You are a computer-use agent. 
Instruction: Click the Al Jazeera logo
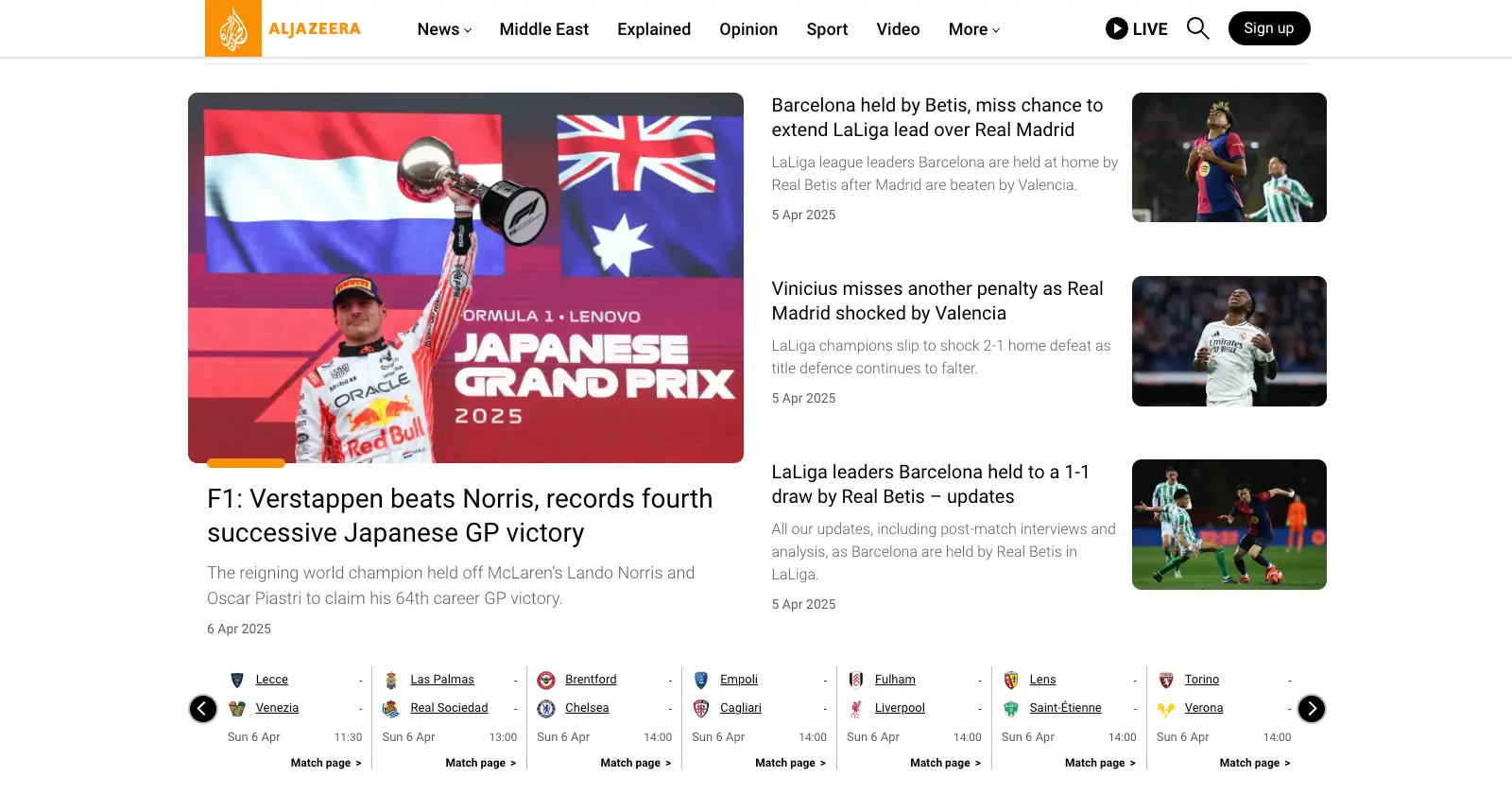pyautogui.click(x=283, y=28)
